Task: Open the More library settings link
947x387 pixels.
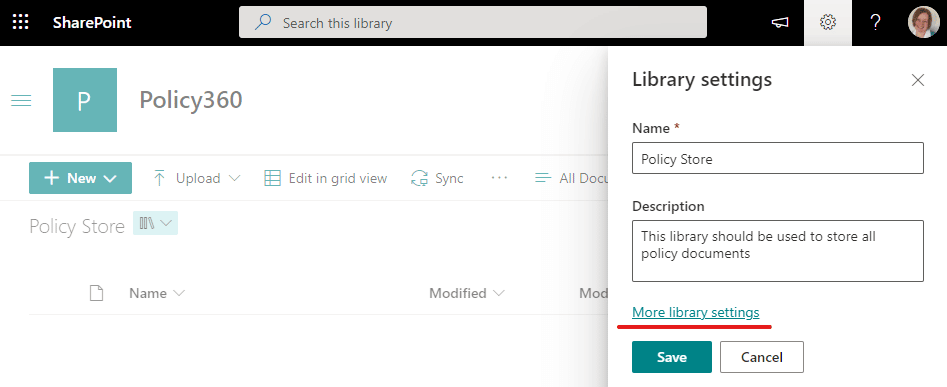Action: (696, 312)
